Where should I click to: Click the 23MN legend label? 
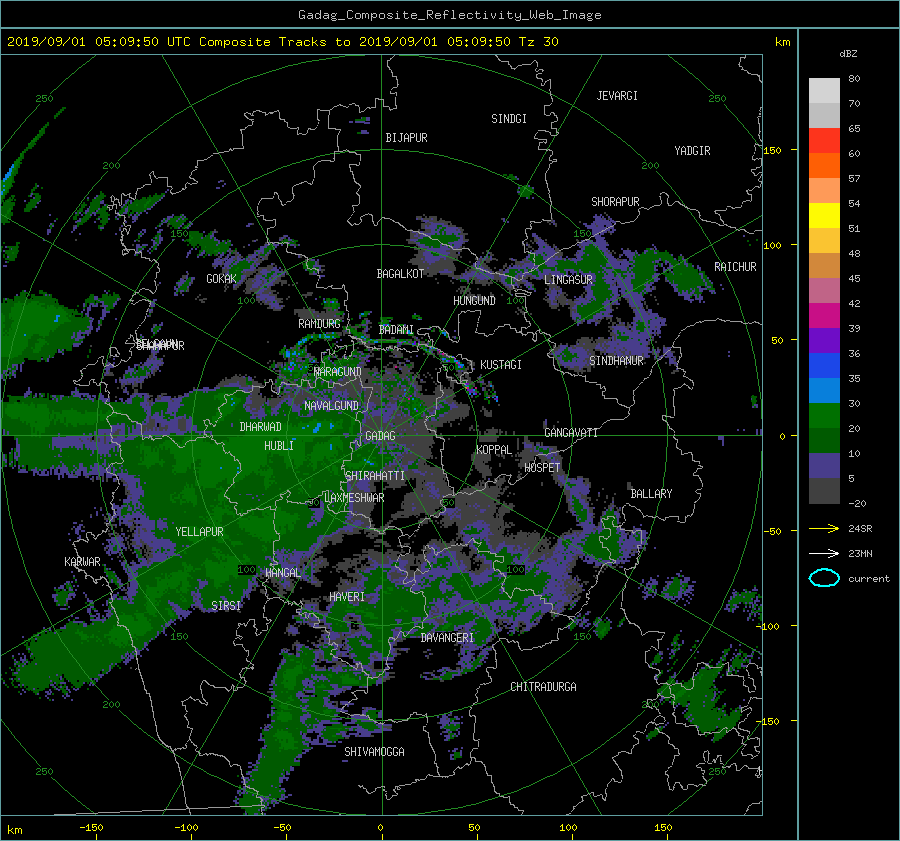coord(860,554)
